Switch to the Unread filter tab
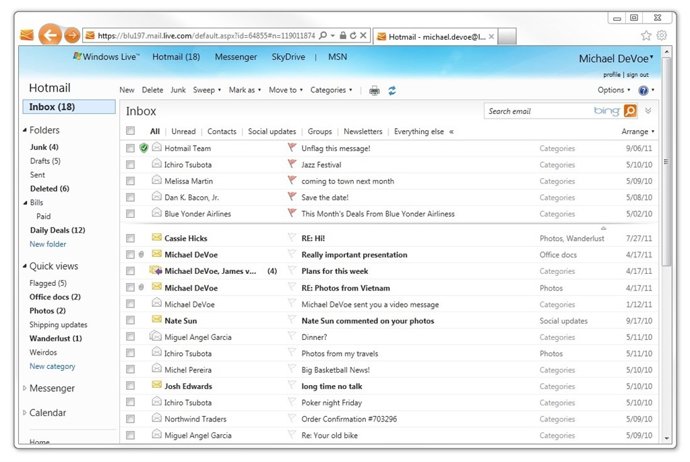Image resolution: width=690 pixels, height=462 pixels. [x=183, y=131]
